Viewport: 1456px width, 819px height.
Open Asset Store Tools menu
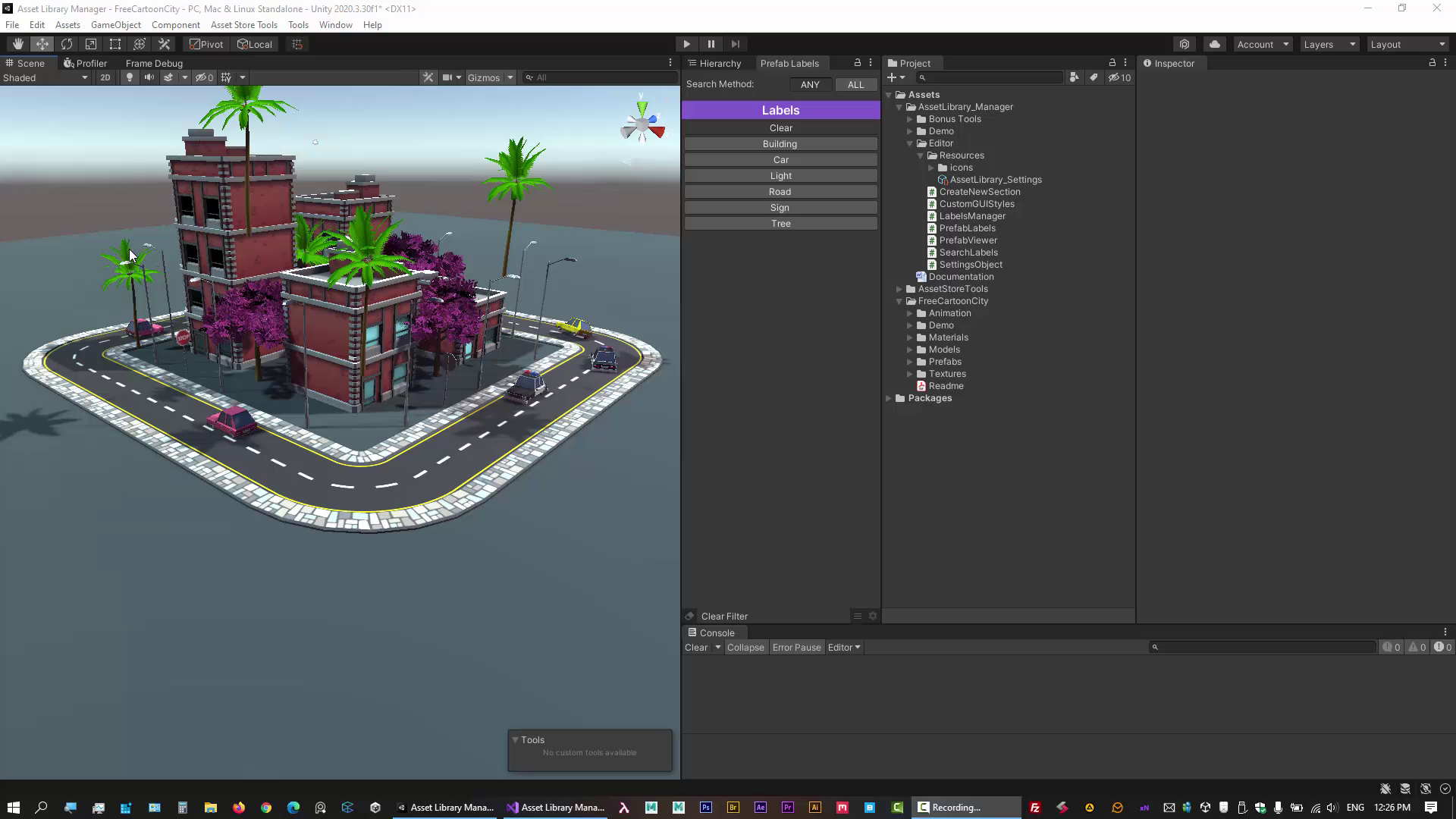pyautogui.click(x=244, y=25)
